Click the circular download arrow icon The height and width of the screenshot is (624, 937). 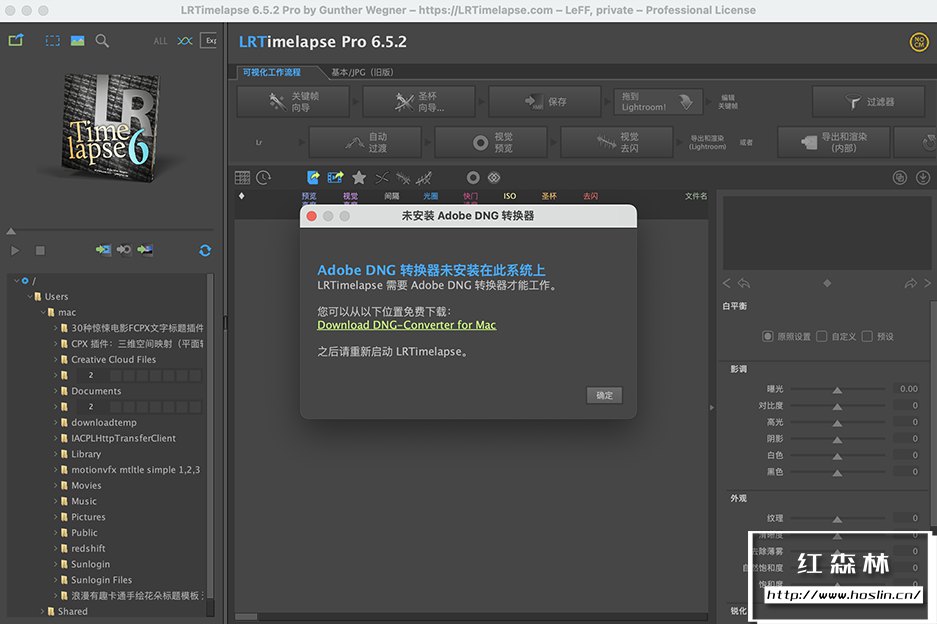click(923, 178)
